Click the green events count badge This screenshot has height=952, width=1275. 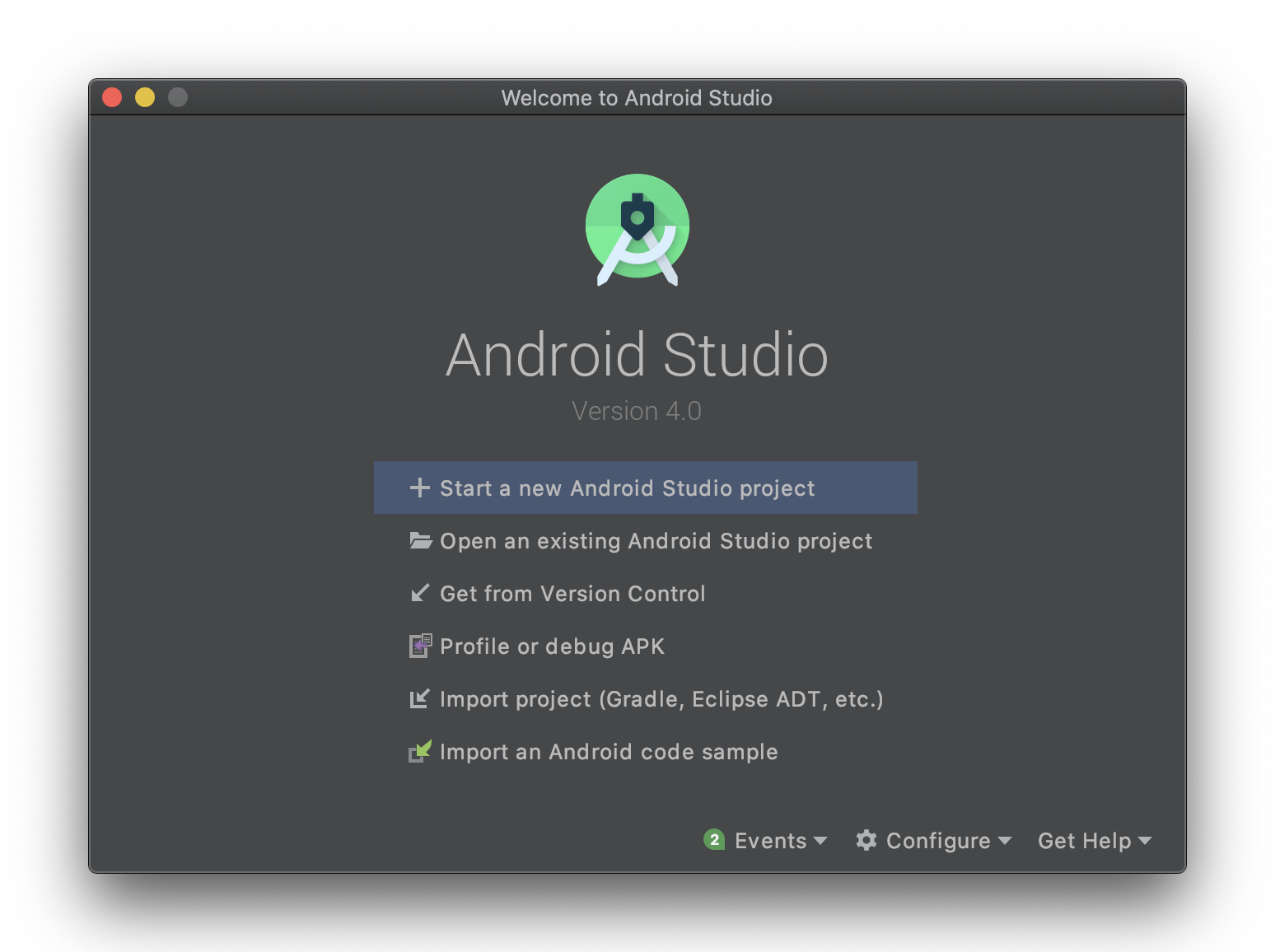click(x=714, y=840)
